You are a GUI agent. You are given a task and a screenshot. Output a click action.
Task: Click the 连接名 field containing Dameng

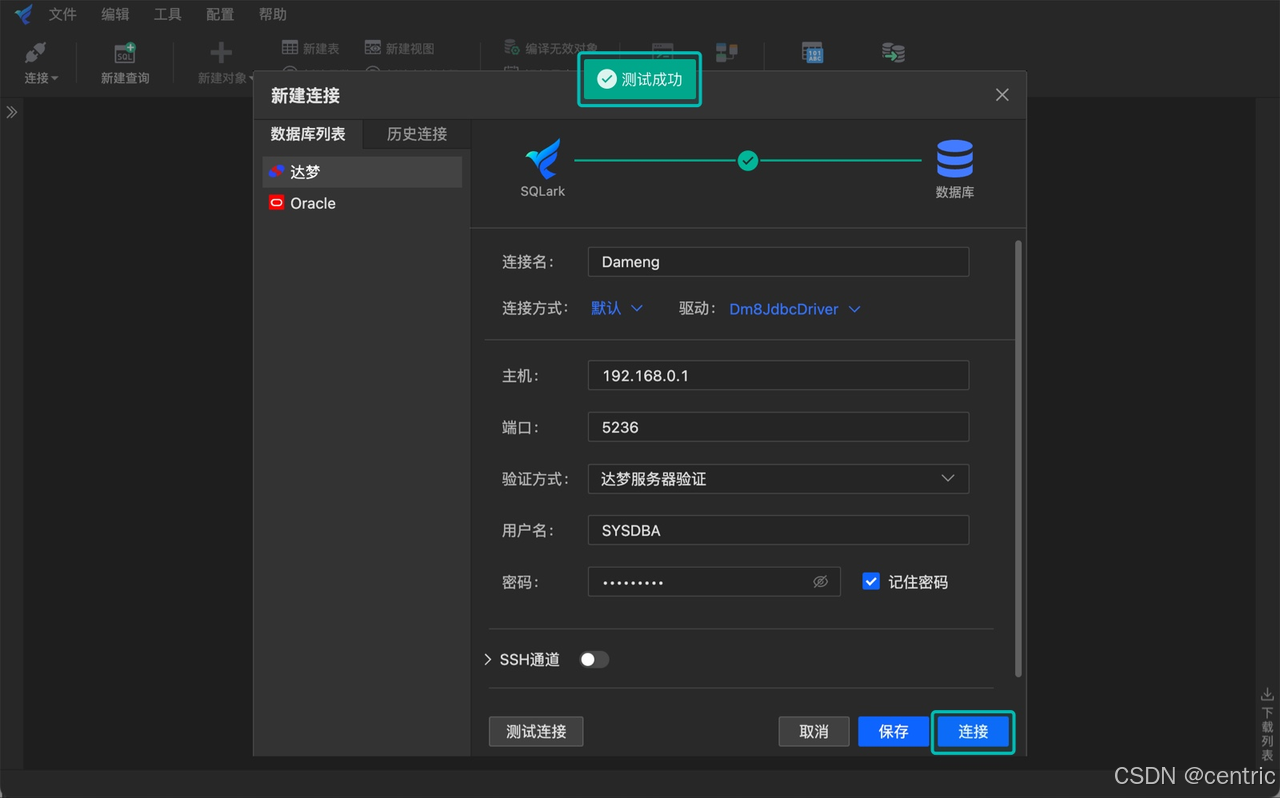click(x=778, y=262)
